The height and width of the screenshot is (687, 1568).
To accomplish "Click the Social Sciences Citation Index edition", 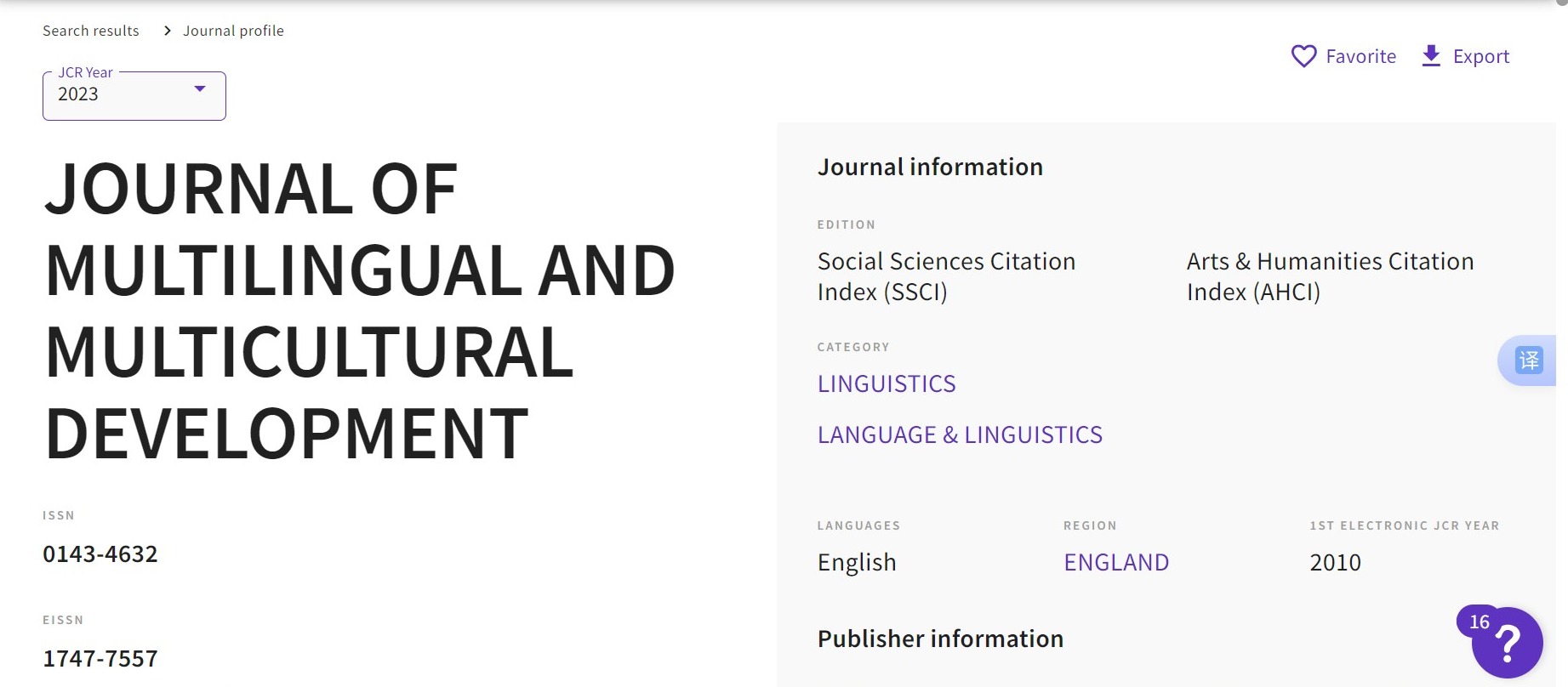I will [x=946, y=276].
